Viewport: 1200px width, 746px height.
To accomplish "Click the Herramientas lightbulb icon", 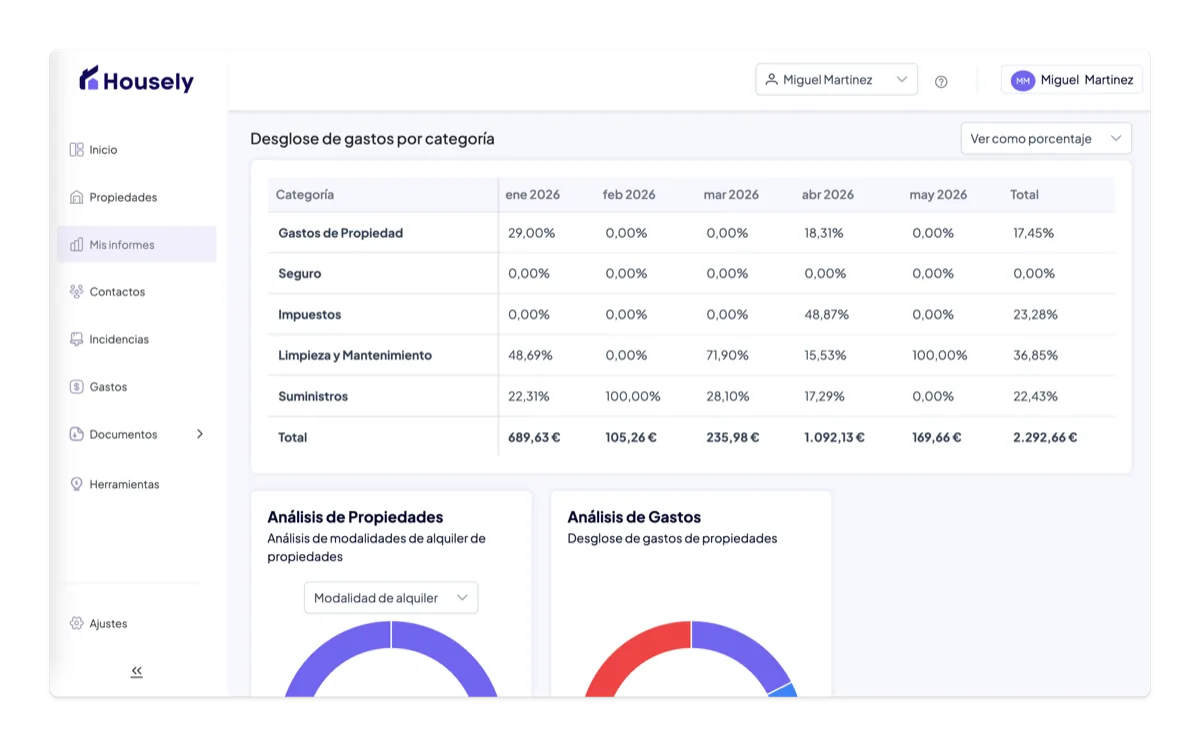I will pos(76,484).
